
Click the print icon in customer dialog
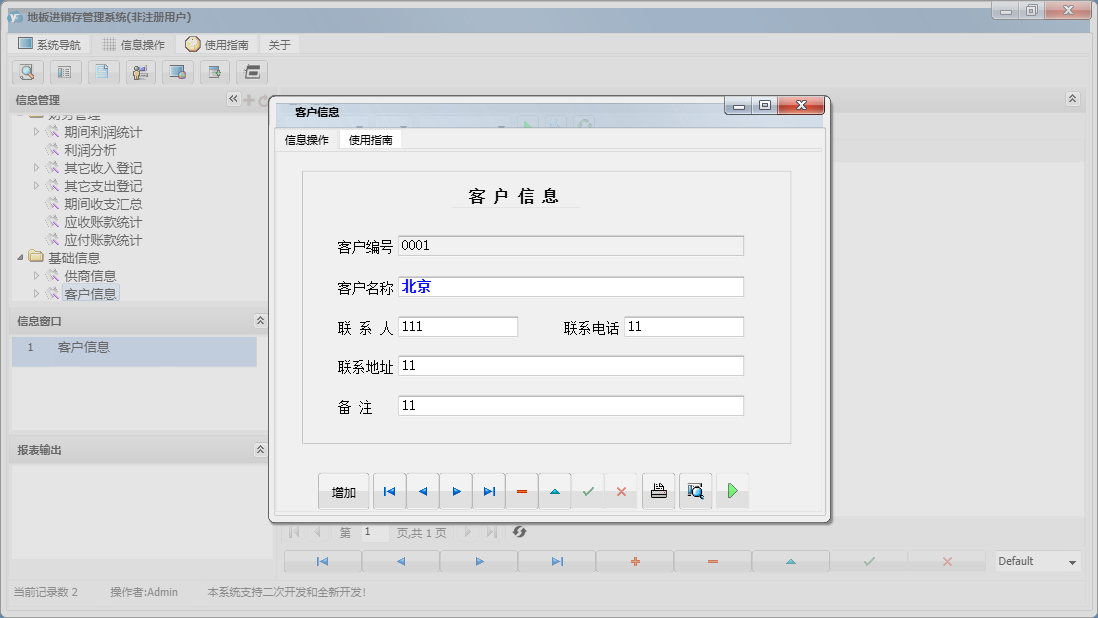coord(658,491)
